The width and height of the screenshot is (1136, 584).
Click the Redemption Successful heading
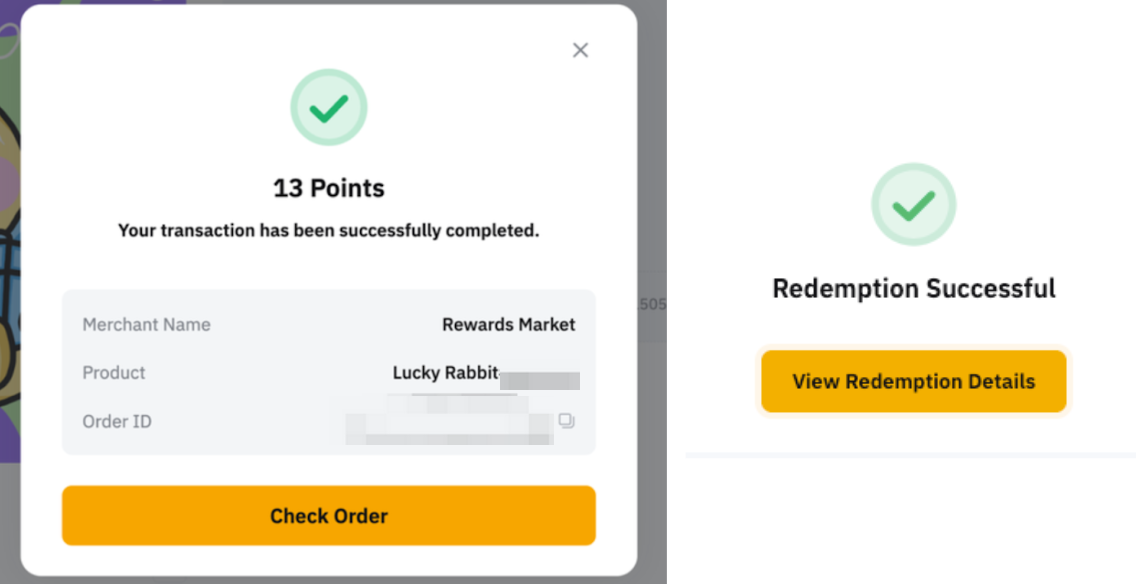click(913, 289)
